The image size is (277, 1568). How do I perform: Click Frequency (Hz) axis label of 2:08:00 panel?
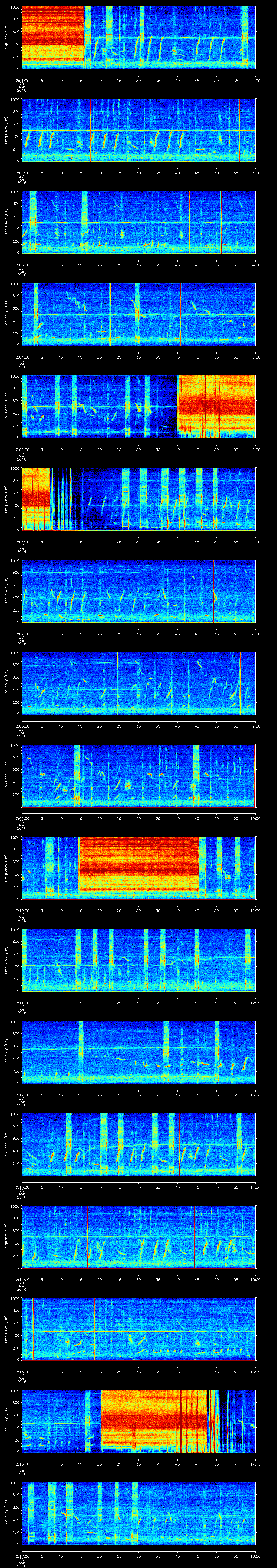point(6,683)
